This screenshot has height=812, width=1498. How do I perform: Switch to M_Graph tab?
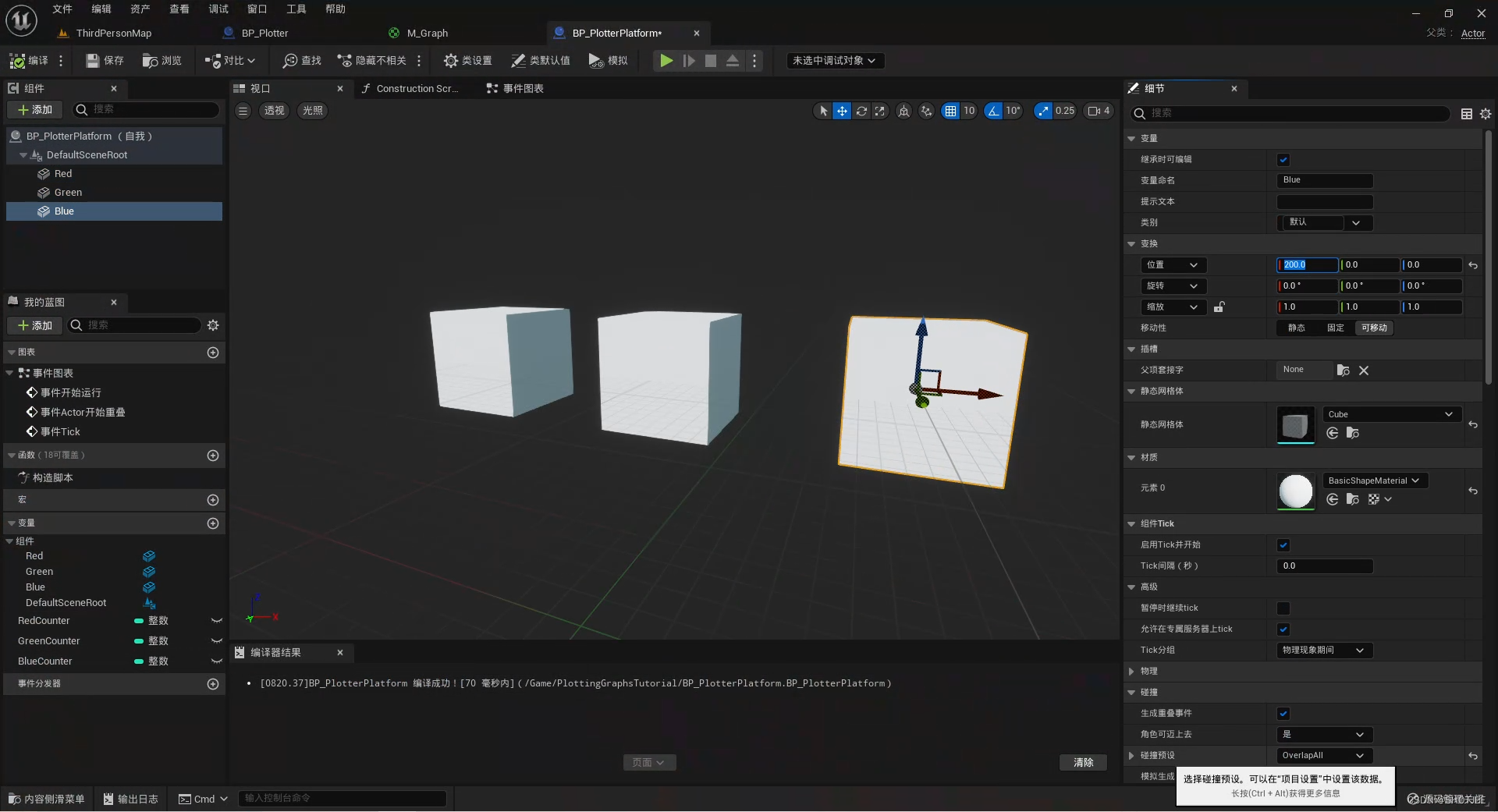[428, 34]
